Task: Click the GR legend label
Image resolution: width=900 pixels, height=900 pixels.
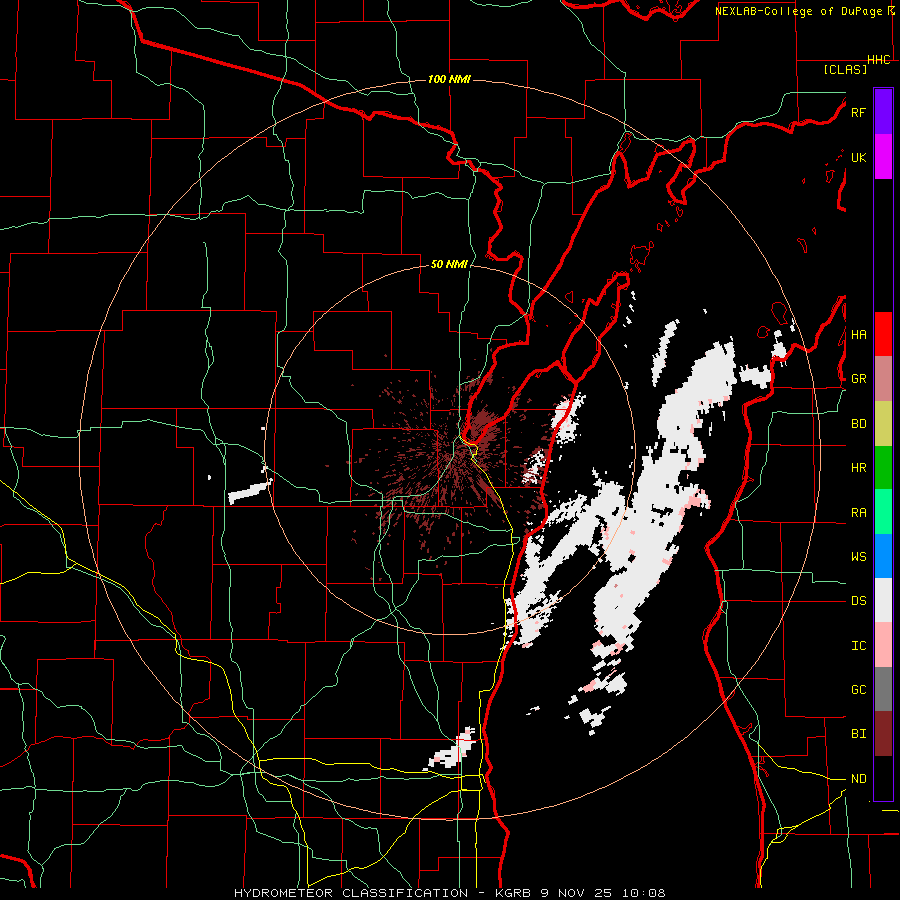Action: [x=858, y=379]
